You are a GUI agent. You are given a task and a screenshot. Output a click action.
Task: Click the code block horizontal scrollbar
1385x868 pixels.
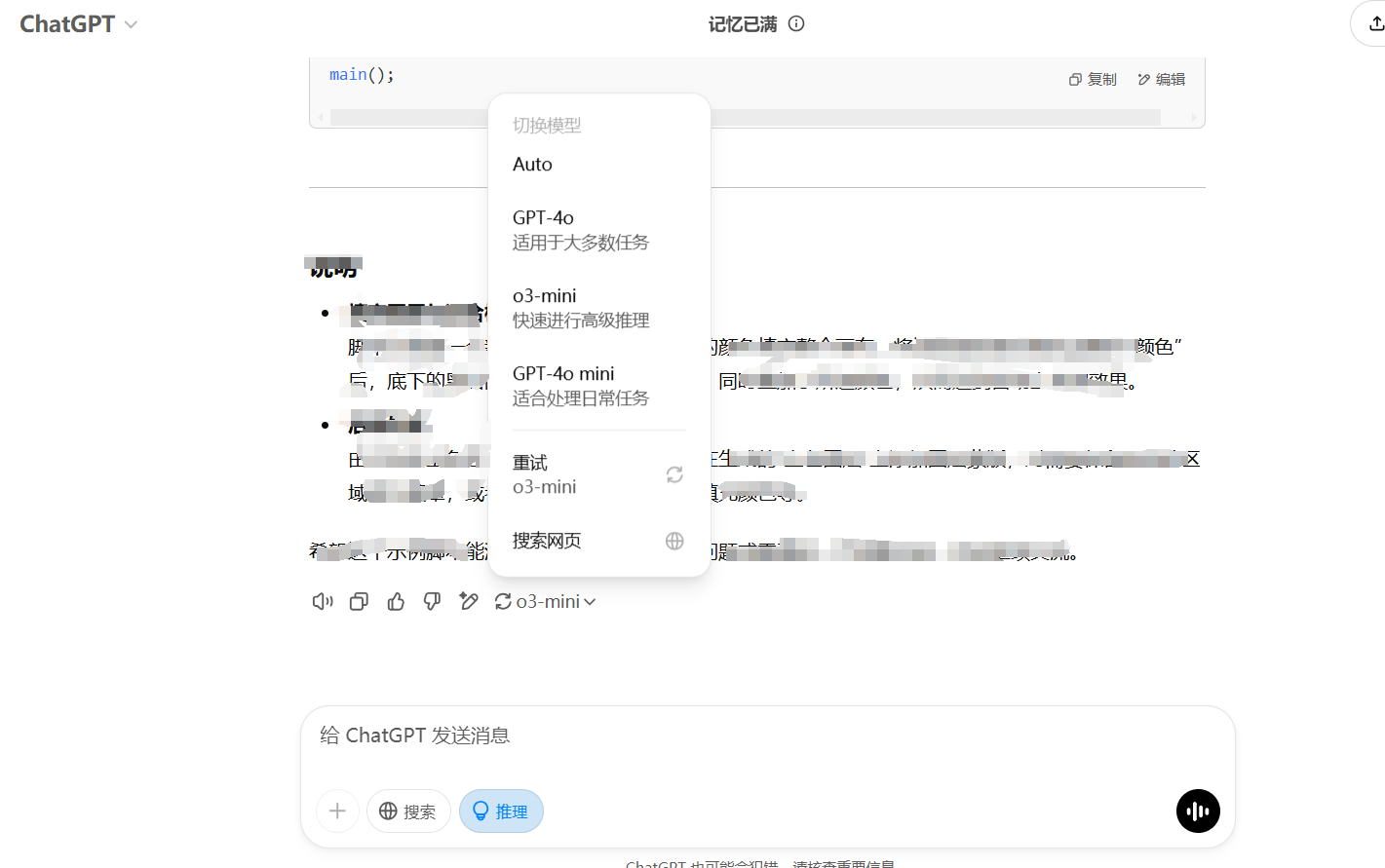pyautogui.click(x=746, y=118)
